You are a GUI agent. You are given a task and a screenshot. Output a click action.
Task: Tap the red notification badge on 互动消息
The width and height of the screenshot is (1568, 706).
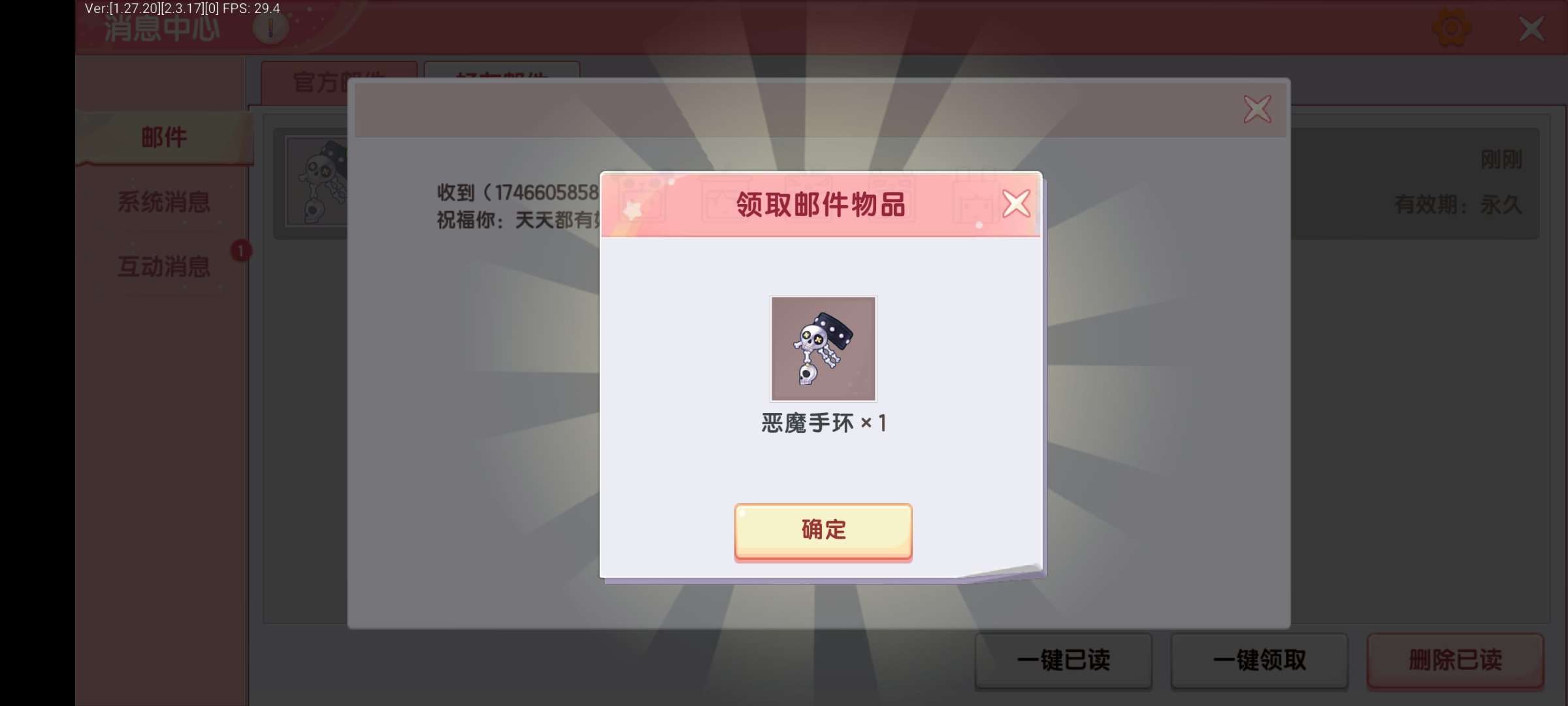pyautogui.click(x=241, y=251)
